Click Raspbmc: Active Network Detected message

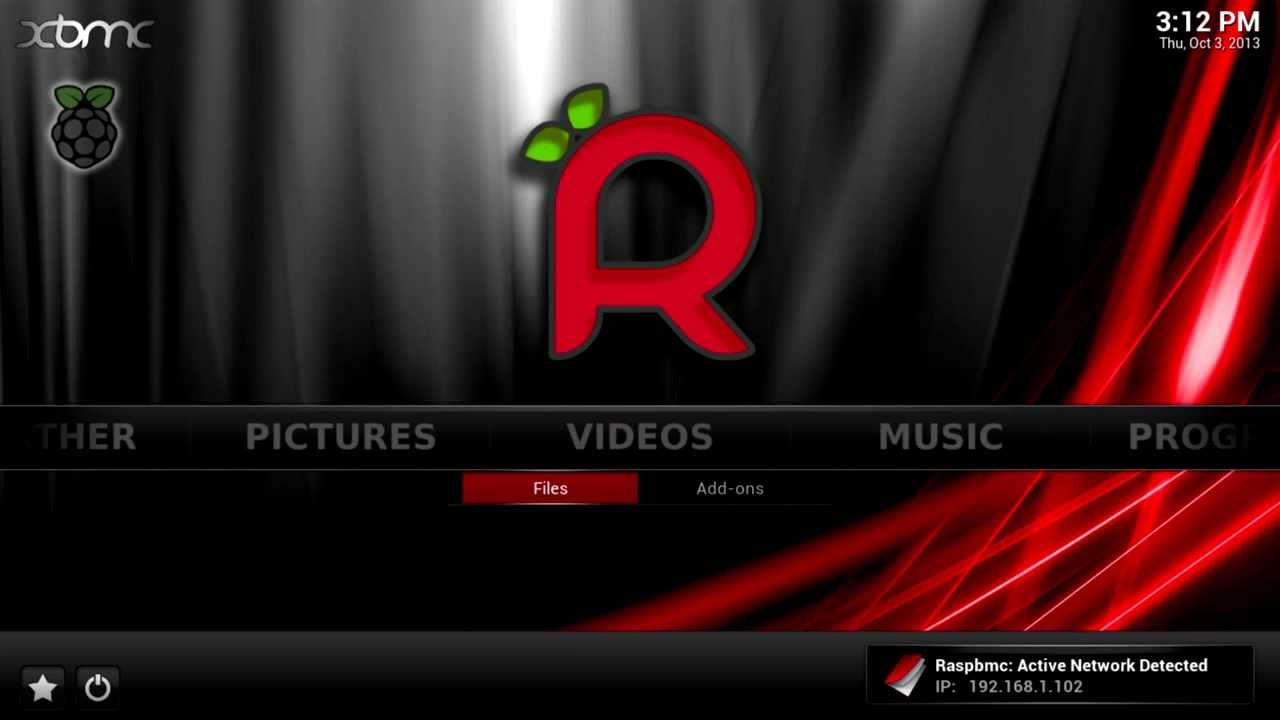click(1071, 665)
